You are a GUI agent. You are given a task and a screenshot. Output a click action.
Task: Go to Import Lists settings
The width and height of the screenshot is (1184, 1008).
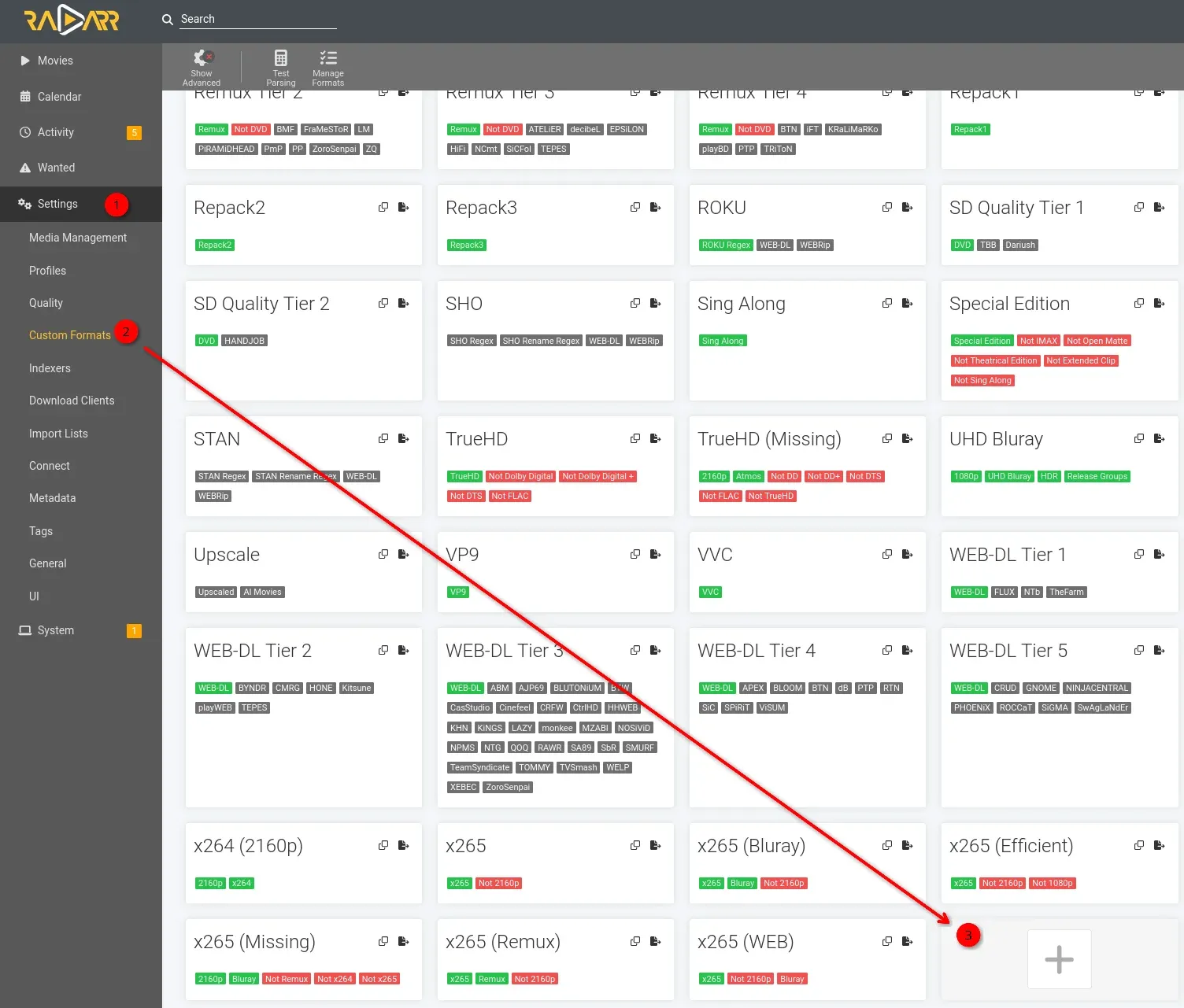click(58, 434)
